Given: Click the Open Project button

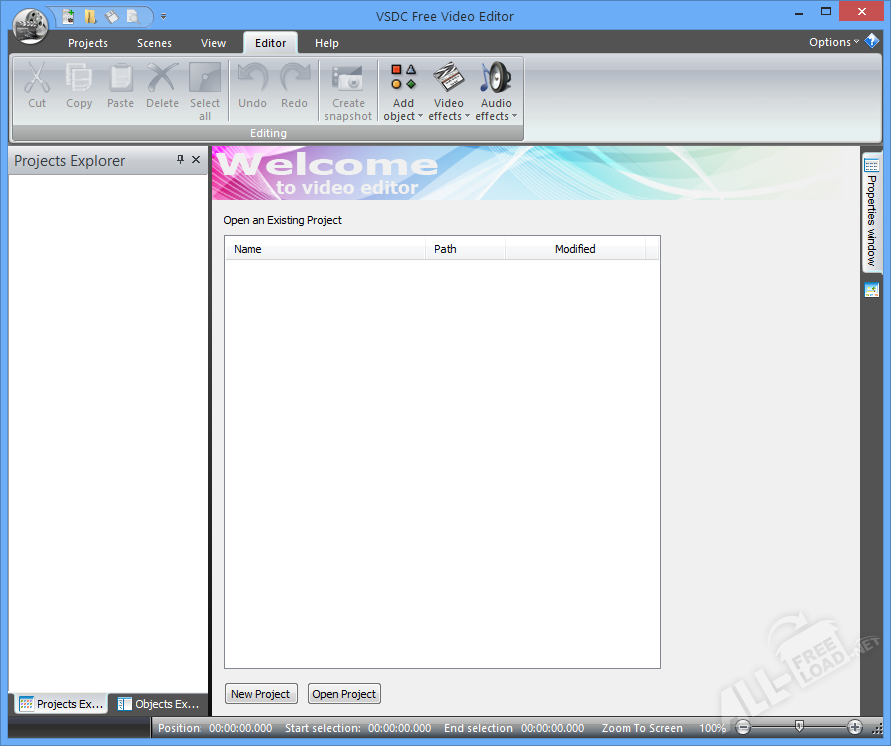Looking at the screenshot, I should [344, 694].
